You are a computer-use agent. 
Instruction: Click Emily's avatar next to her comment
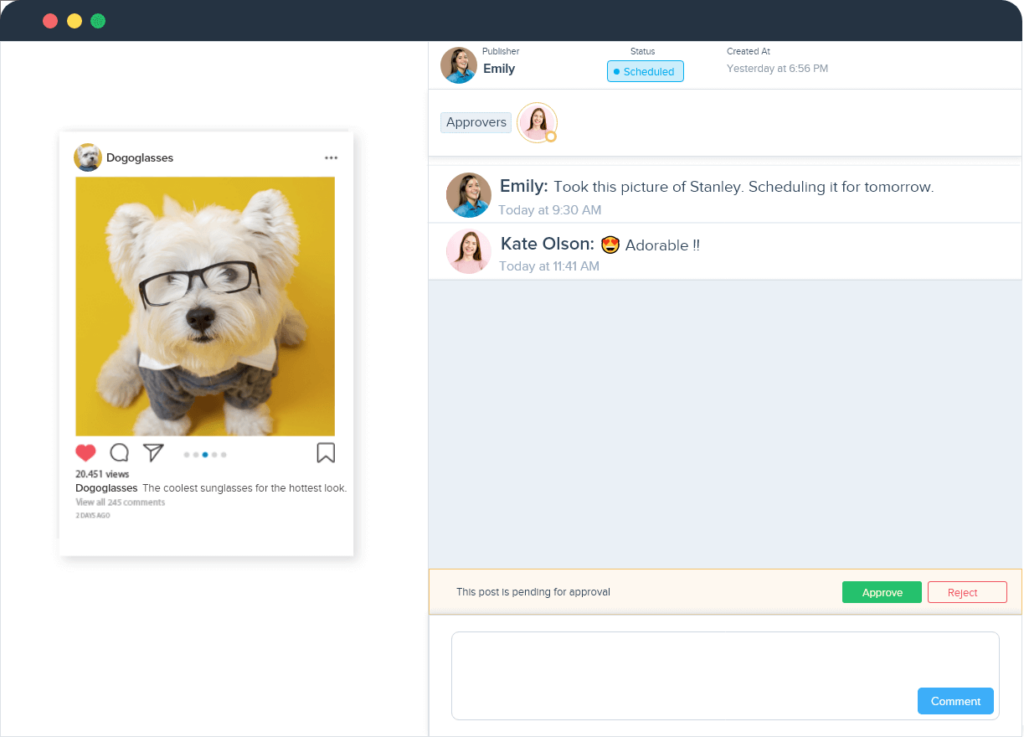[x=468, y=197]
